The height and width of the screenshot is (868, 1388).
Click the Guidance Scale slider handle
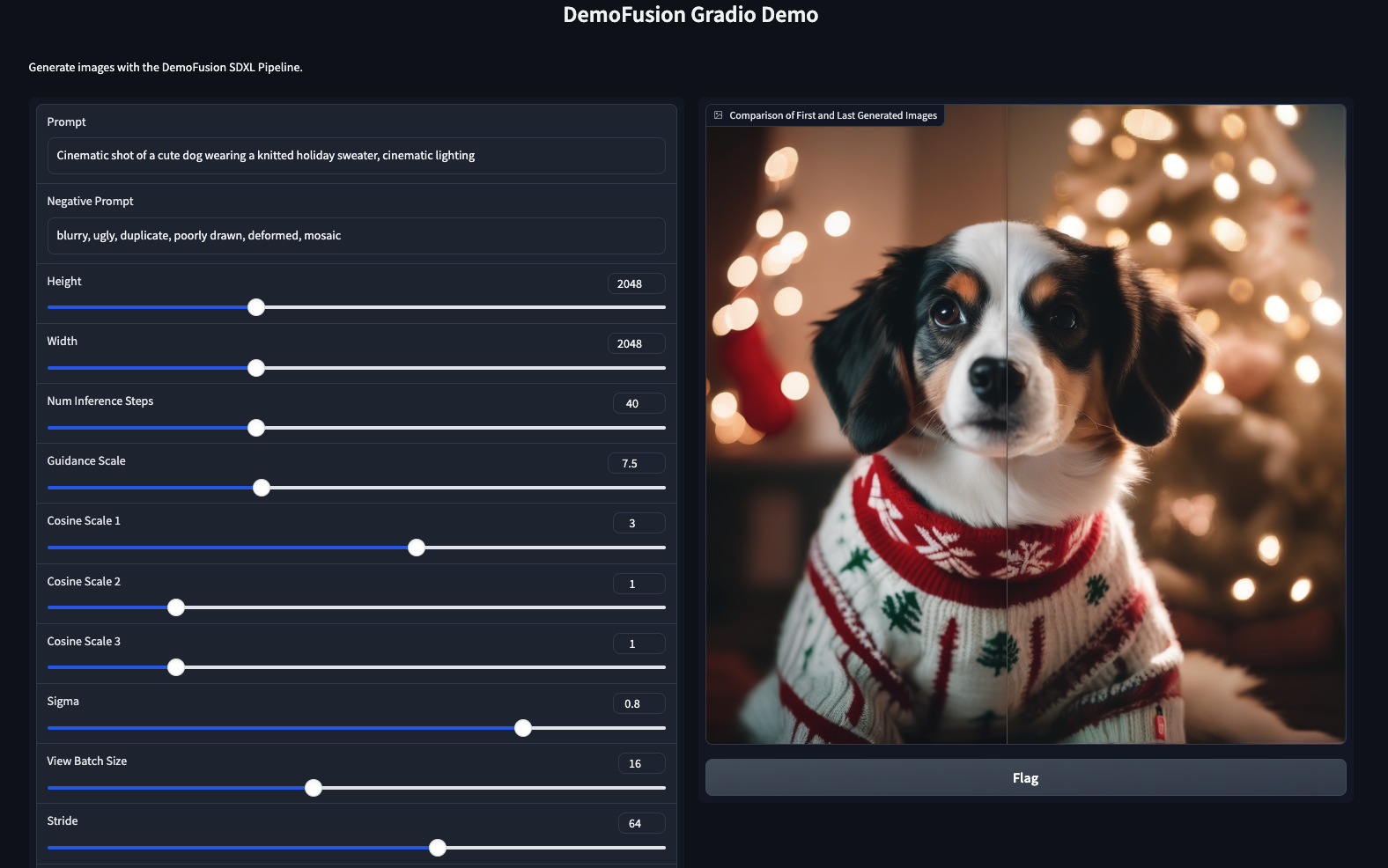click(262, 488)
